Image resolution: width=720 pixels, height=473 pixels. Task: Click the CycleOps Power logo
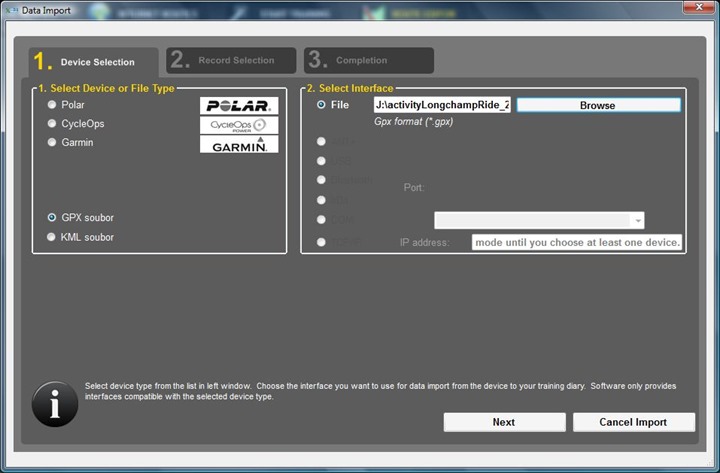(x=239, y=125)
